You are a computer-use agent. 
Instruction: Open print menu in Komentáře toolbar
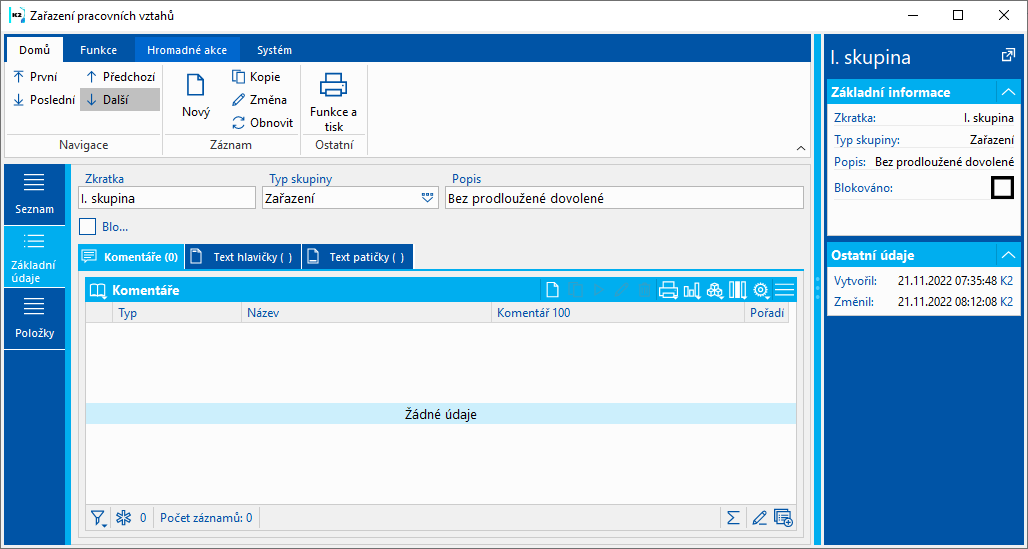(668, 290)
